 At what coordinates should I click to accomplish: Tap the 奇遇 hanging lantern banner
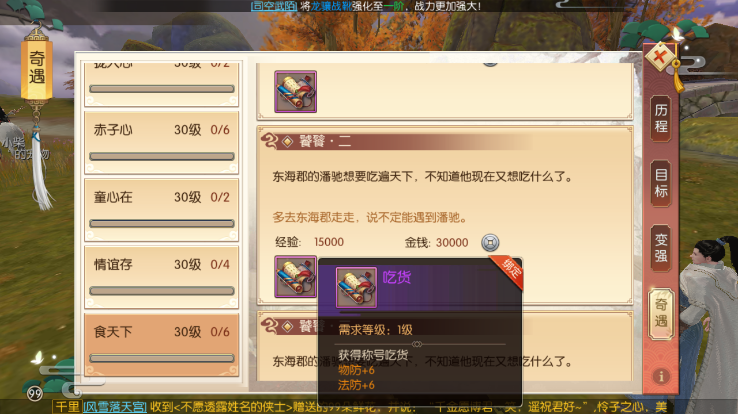pos(37,67)
